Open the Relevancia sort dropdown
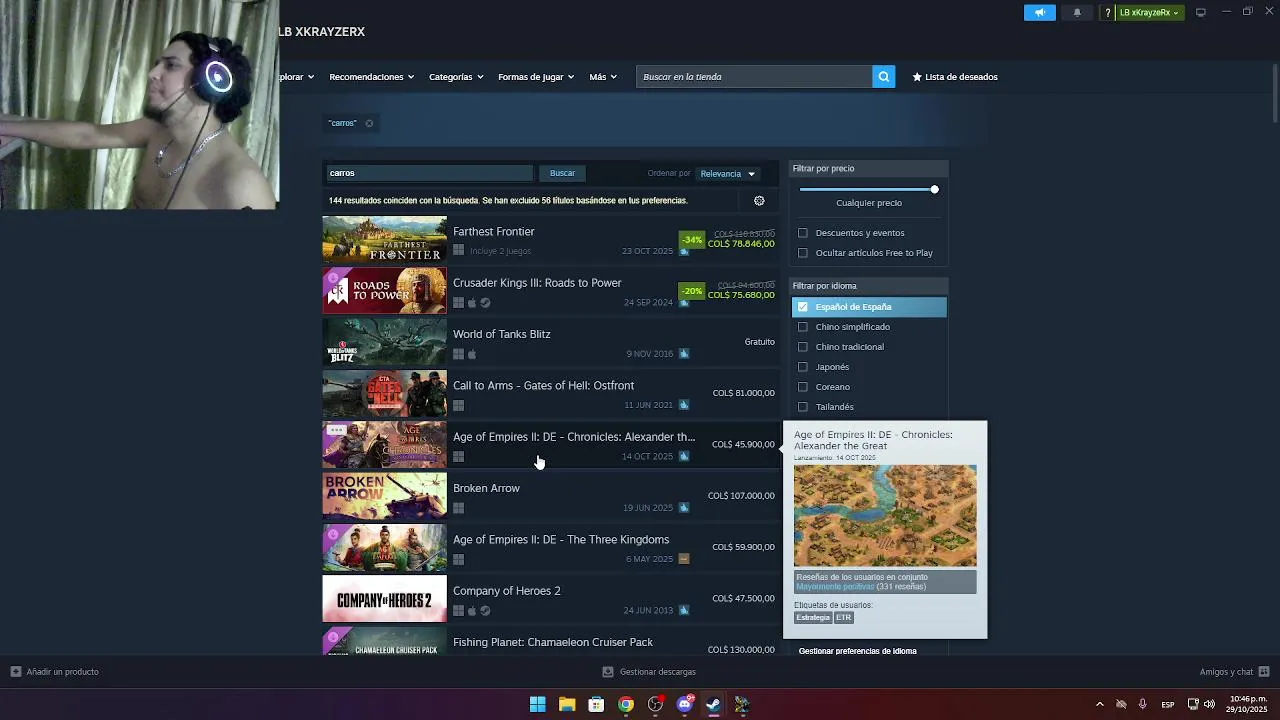 click(x=728, y=174)
